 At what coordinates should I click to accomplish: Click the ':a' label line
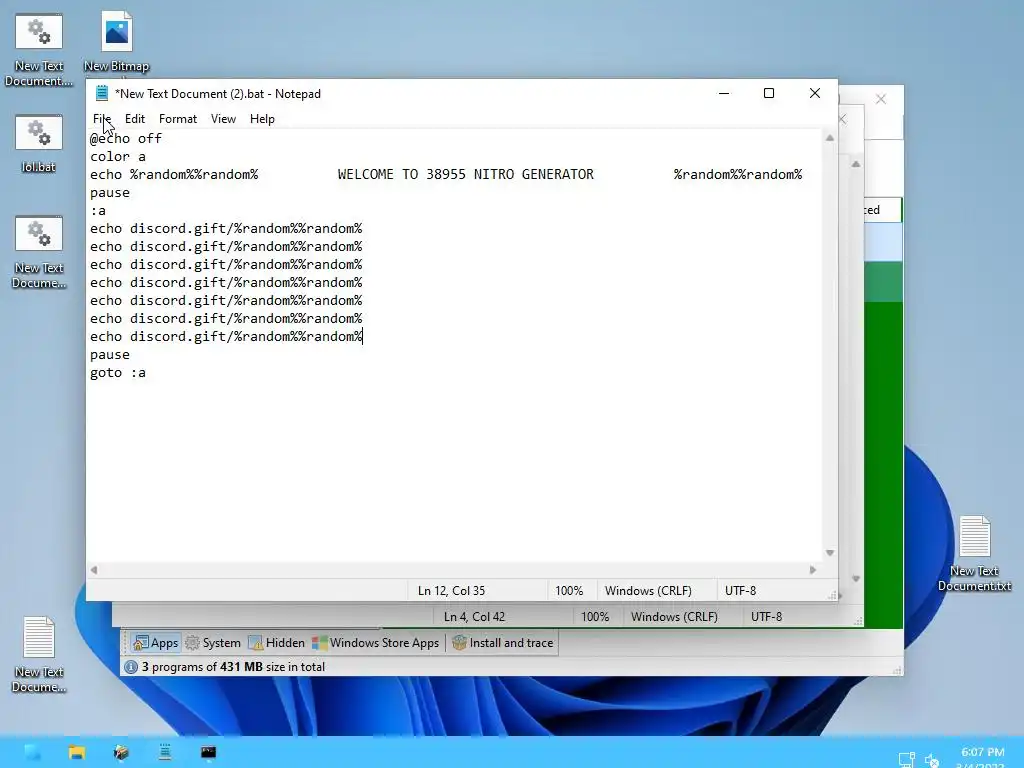[x=98, y=211]
